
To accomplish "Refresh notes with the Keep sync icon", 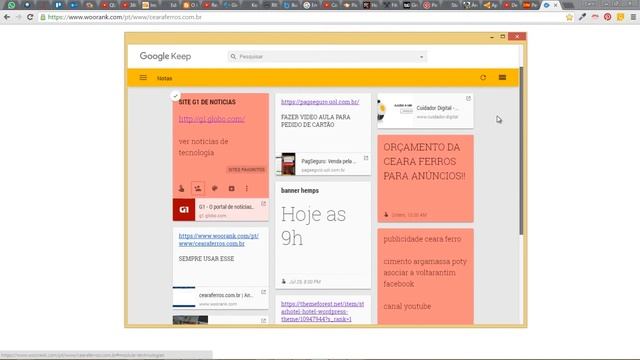I will click(x=483, y=78).
